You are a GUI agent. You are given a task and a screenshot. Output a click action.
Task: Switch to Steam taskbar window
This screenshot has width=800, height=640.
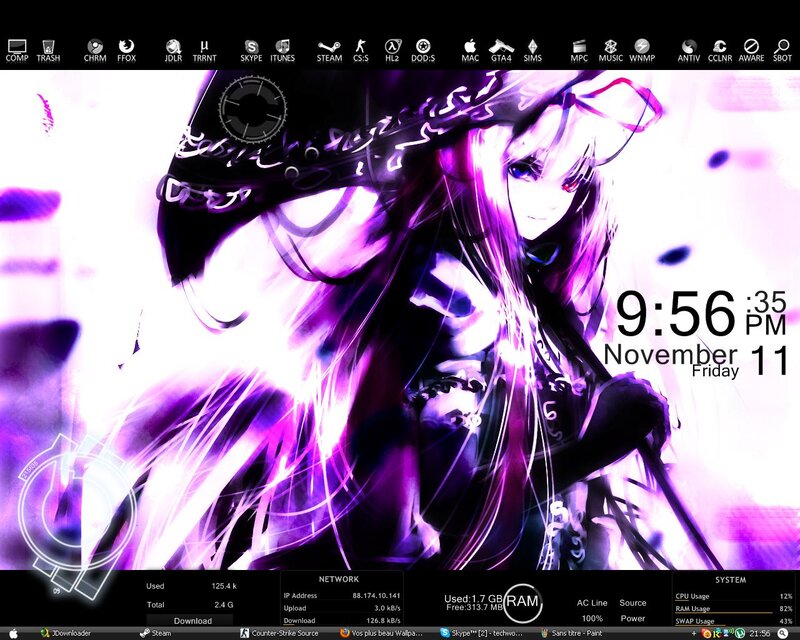[156, 633]
